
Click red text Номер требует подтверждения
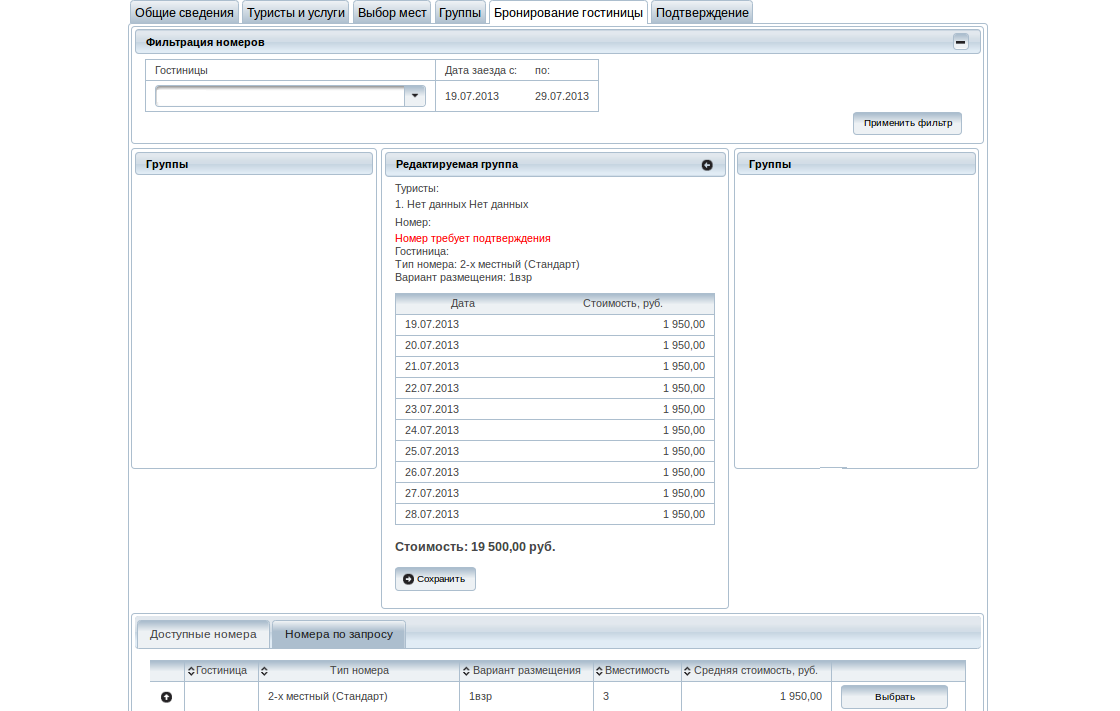473,239
